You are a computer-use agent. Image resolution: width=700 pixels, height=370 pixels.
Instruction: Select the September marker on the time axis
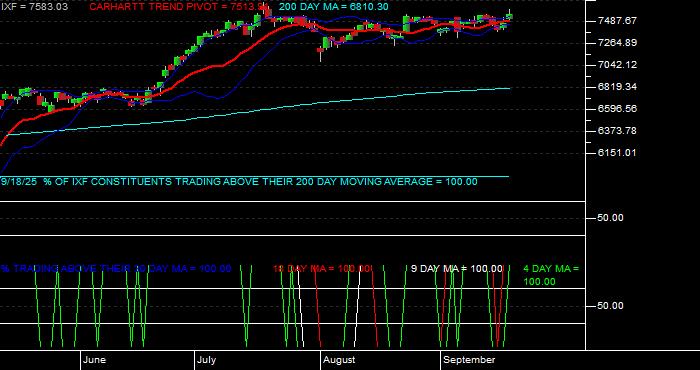469,360
